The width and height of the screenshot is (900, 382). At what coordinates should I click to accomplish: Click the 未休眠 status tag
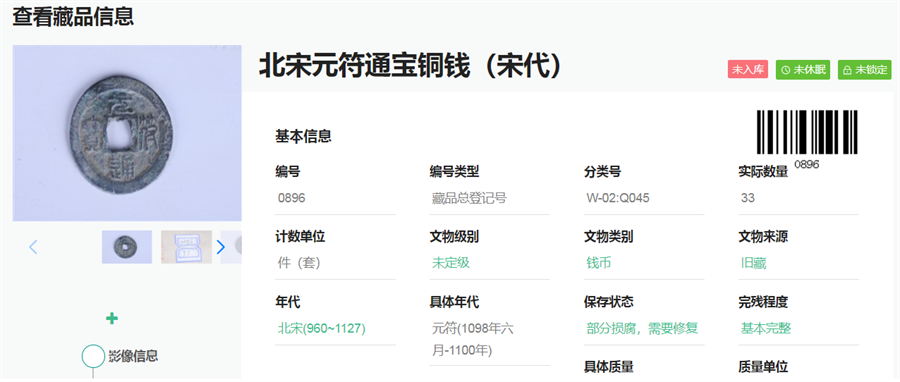803,69
